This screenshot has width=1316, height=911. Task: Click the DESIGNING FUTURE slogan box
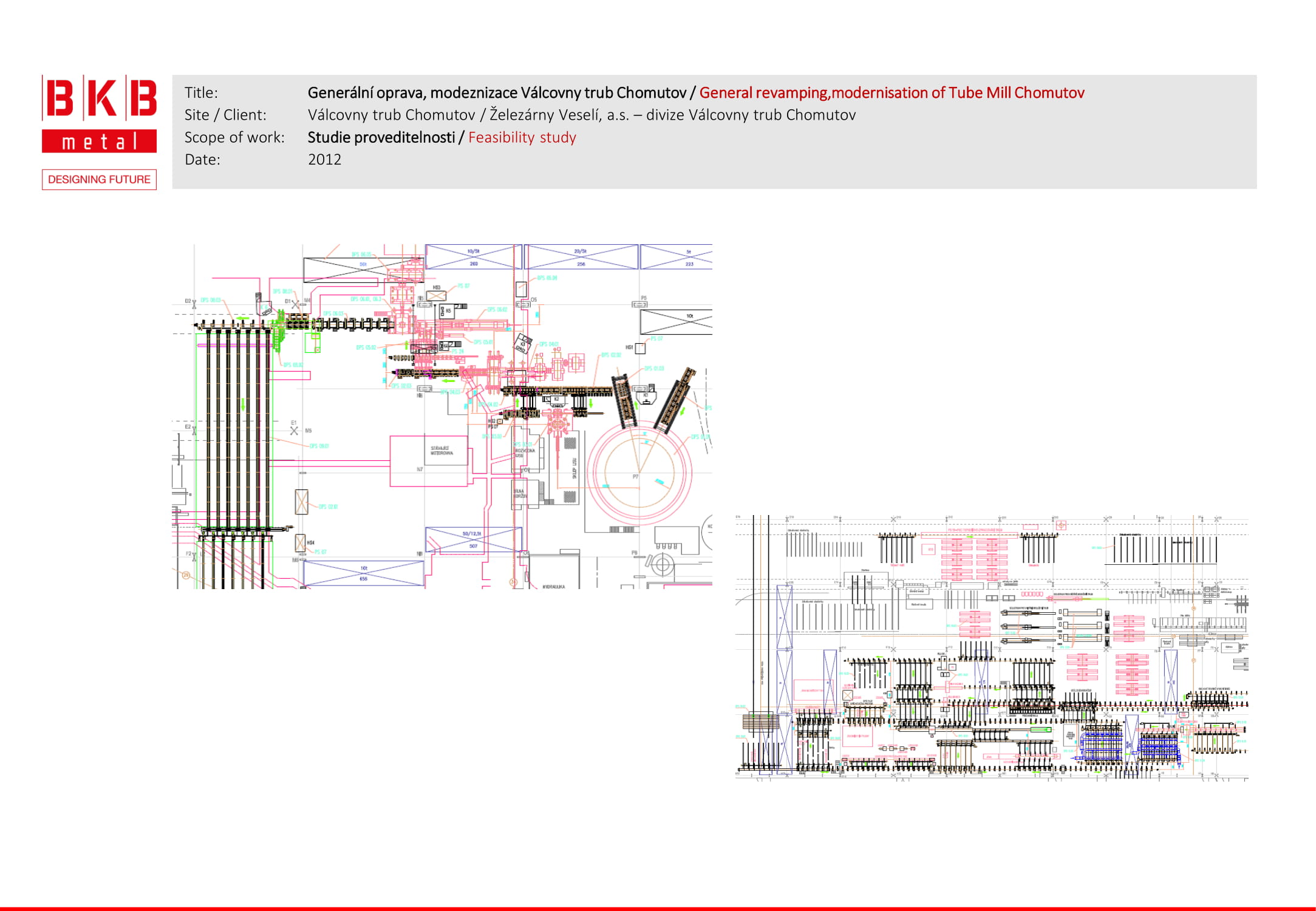pyautogui.click(x=99, y=180)
